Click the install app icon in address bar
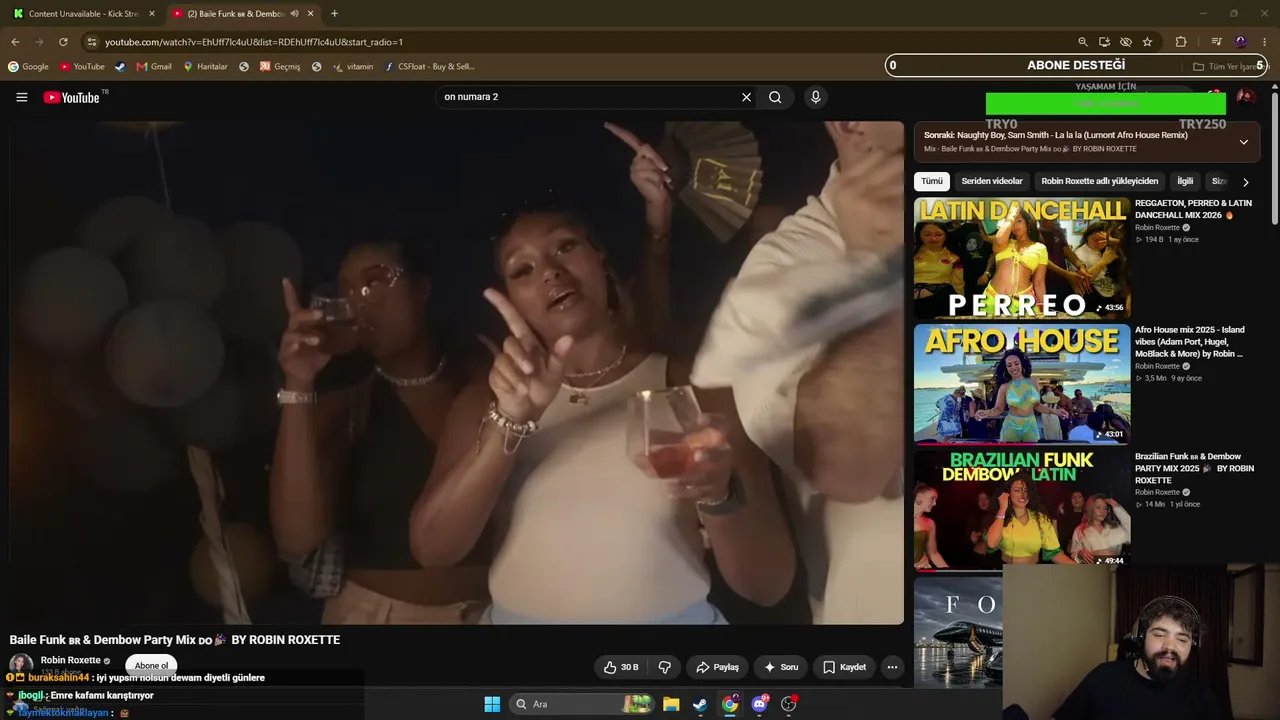This screenshot has width=1280, height=720. [x=1104, y=42]
